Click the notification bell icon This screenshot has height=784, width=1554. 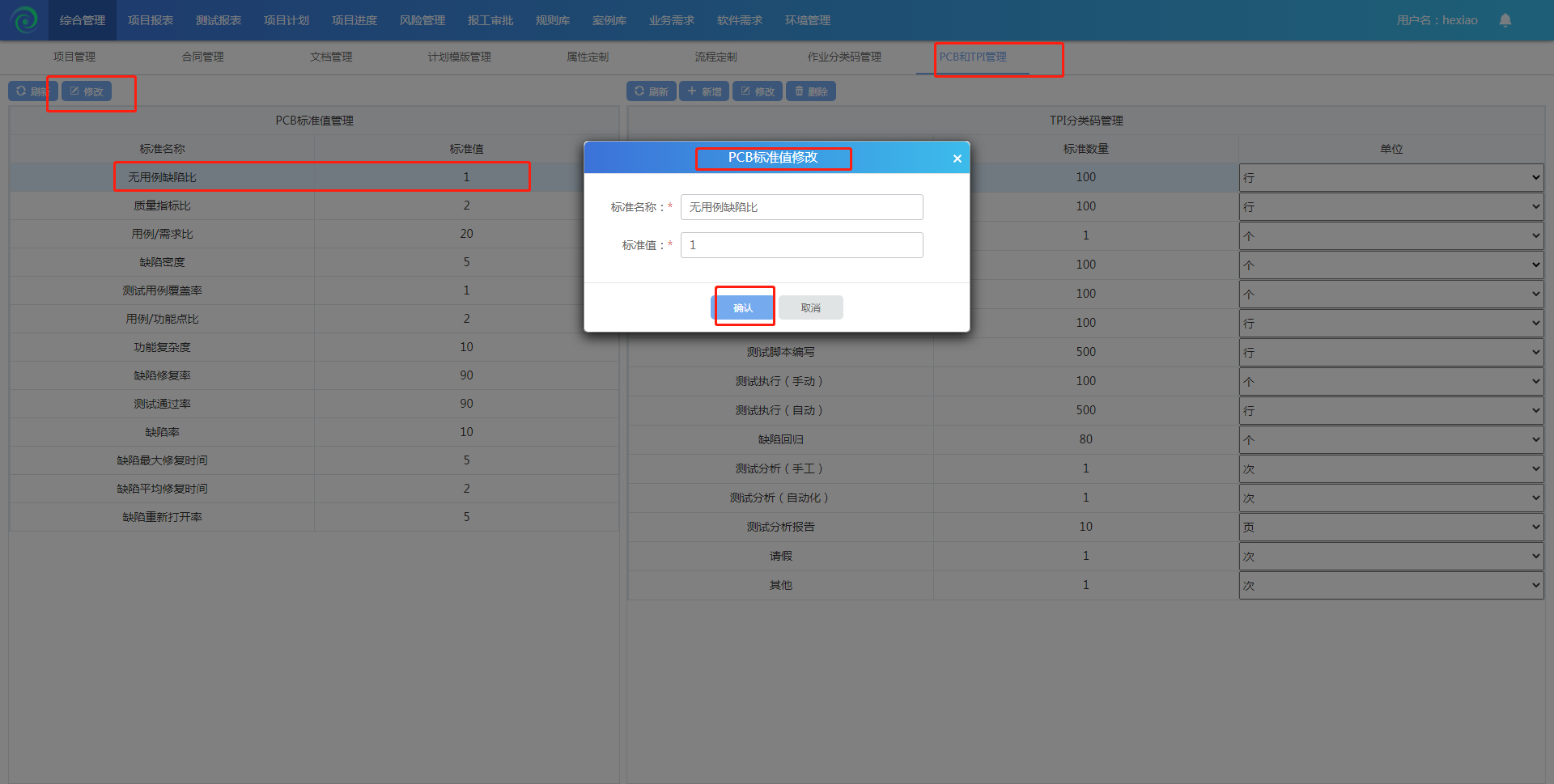[x=1505, y=20]
